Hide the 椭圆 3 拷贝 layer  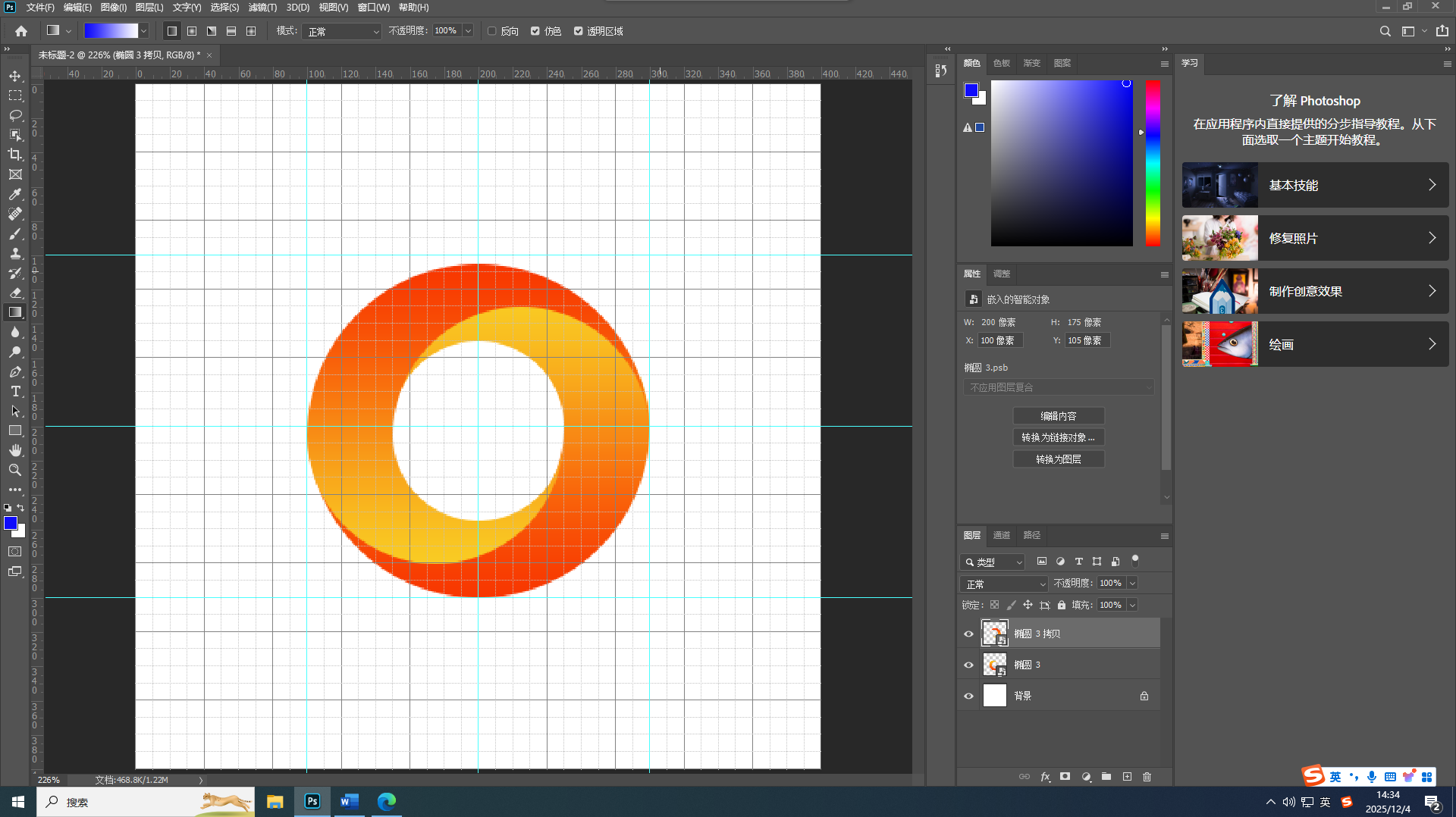coord(968,634)
